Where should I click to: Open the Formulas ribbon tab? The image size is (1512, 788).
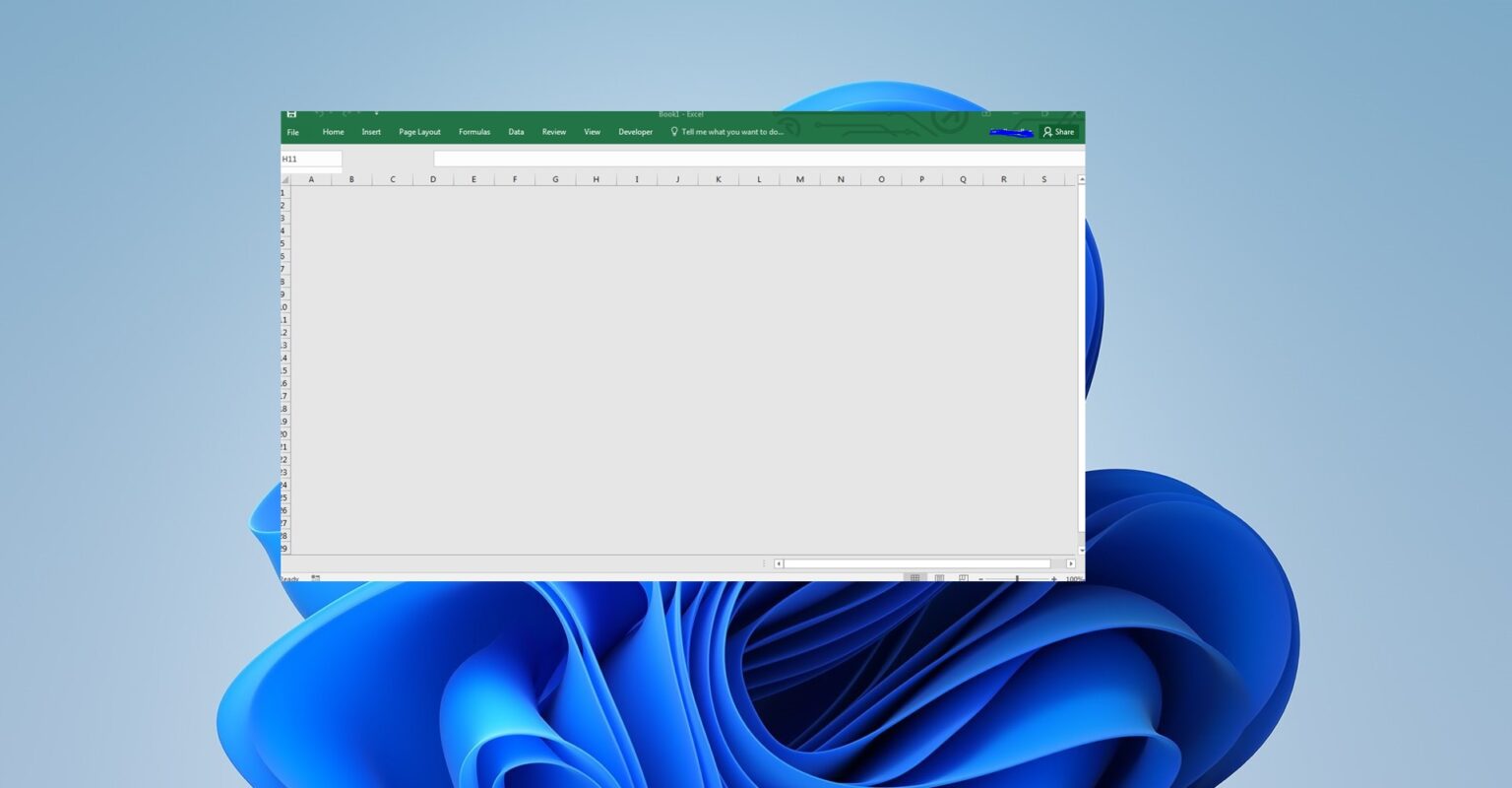(x=474, y=131)
